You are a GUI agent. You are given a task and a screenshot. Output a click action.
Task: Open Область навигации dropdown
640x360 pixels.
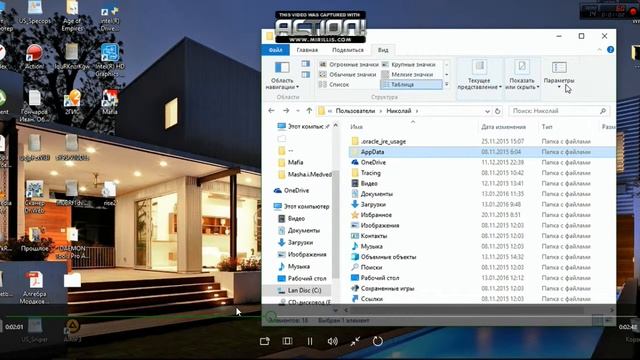(282, 76)
